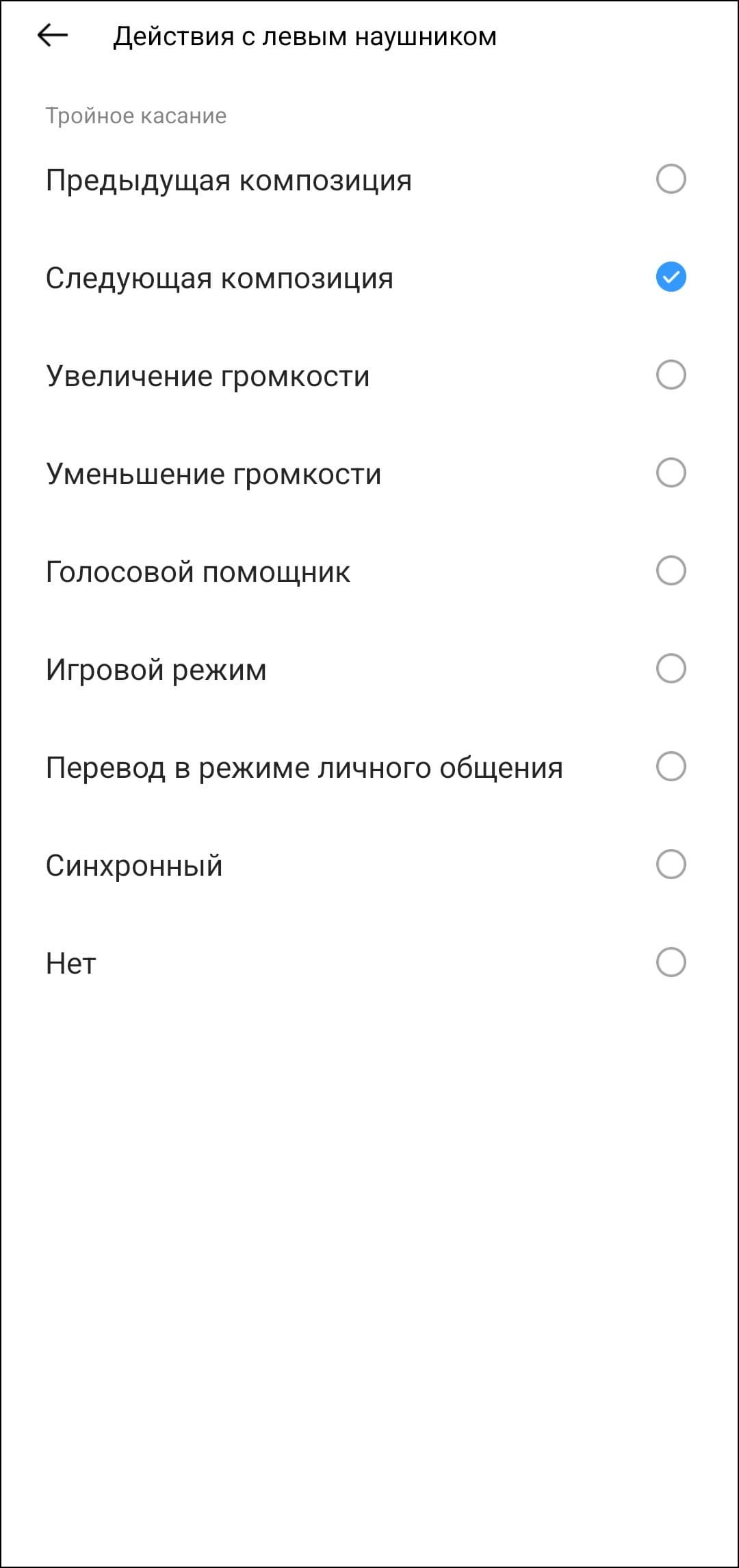The height and width of the screenshot is (1568, 739).
Task: Select the Нет radio button
Action: pyautogui.click(x=671, y=963)
